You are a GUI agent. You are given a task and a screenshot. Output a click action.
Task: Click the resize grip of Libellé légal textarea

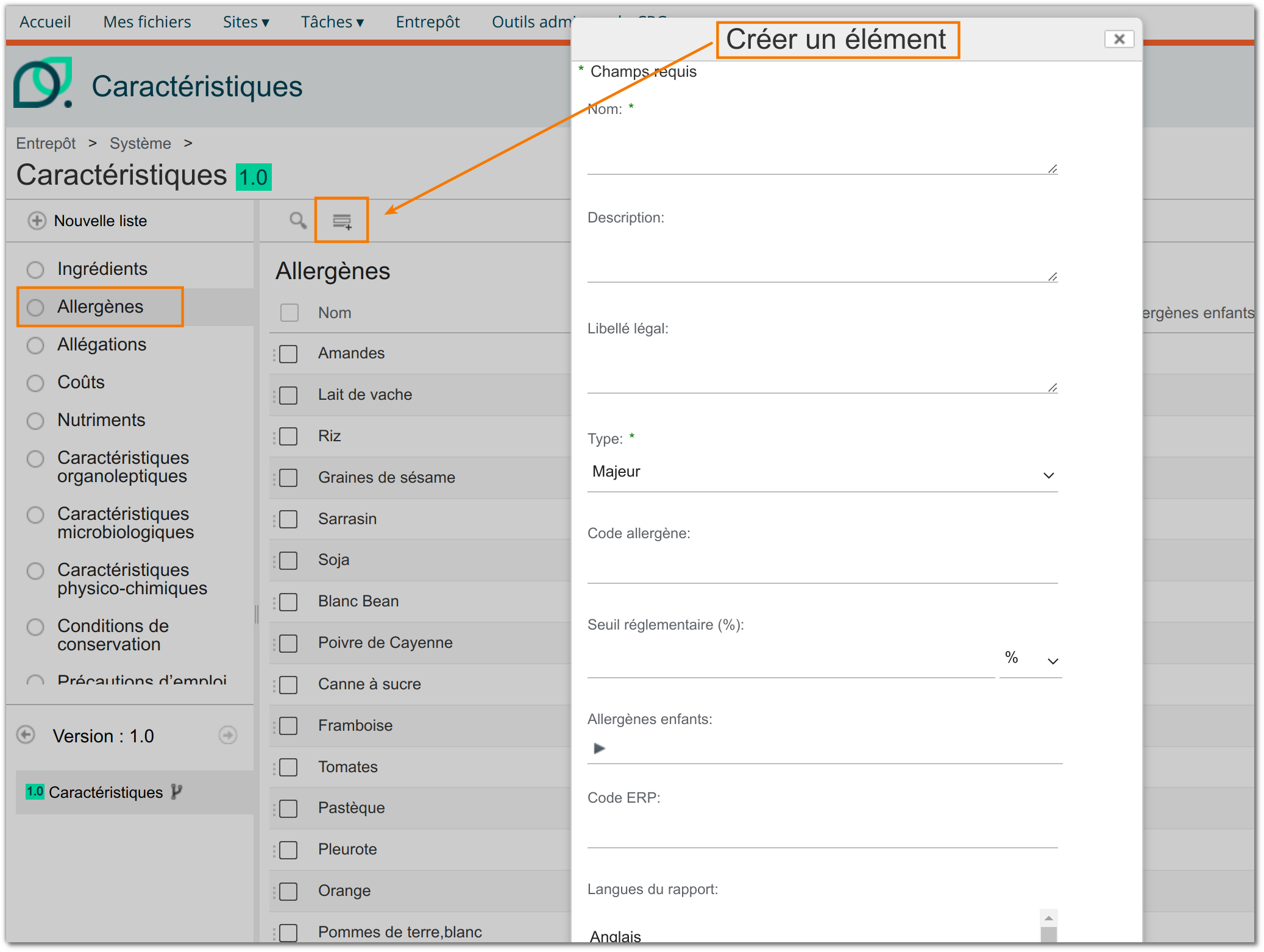tap(1053, 388)
